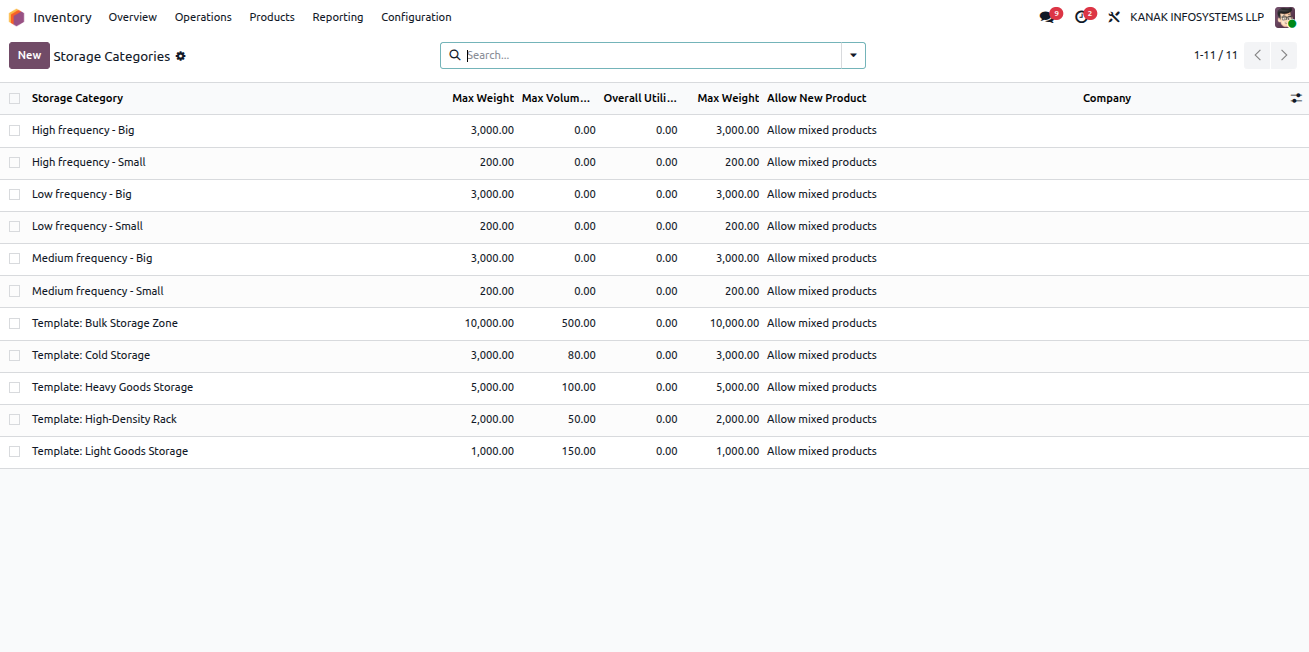Click Allow mixed products in Cold Storage row
This screenshot has height=652, width=1309.
tap(822, 355)
